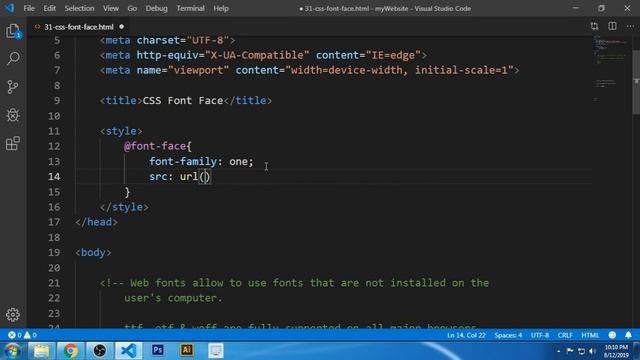The width and height of the screenshot is (640, 360).
Task: Click the closing head tag
Action: click(x=97, y=222)
